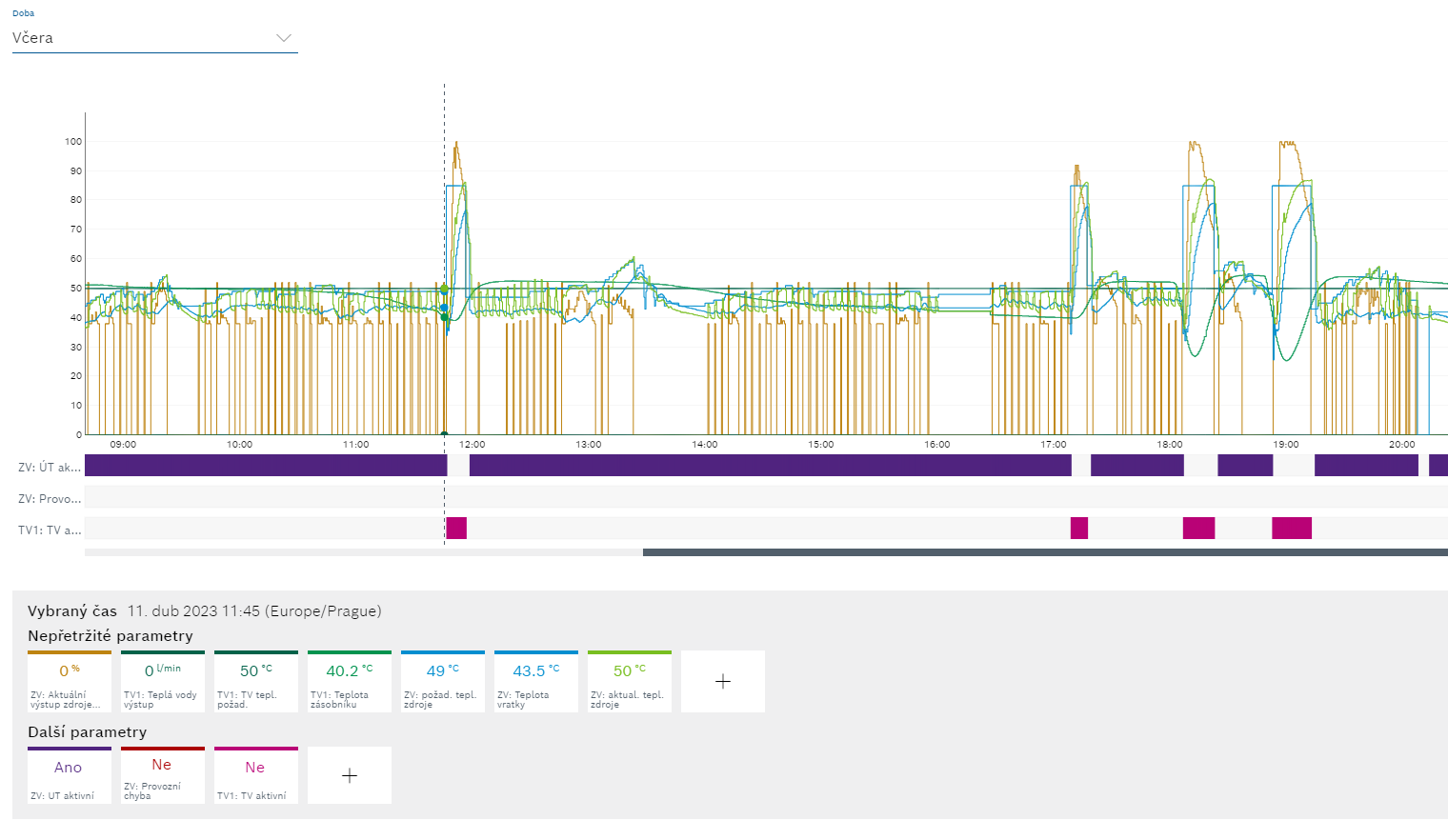Add a continuous parameter with the plus tile
Screen dimensions: 1448x840
(x=722, y=681)
